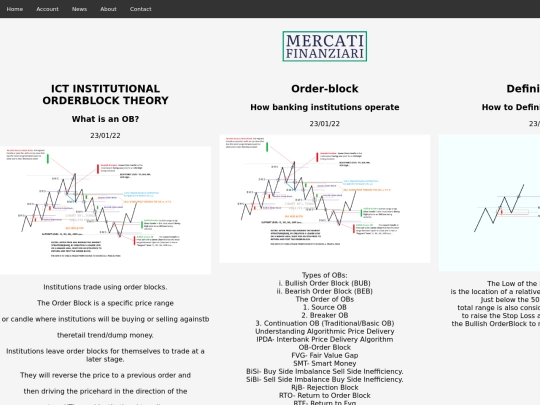Select the 'What is an OB?' subtitle
Screen dimensions: 540x405
pyautogui.click(x=105, y=119)
